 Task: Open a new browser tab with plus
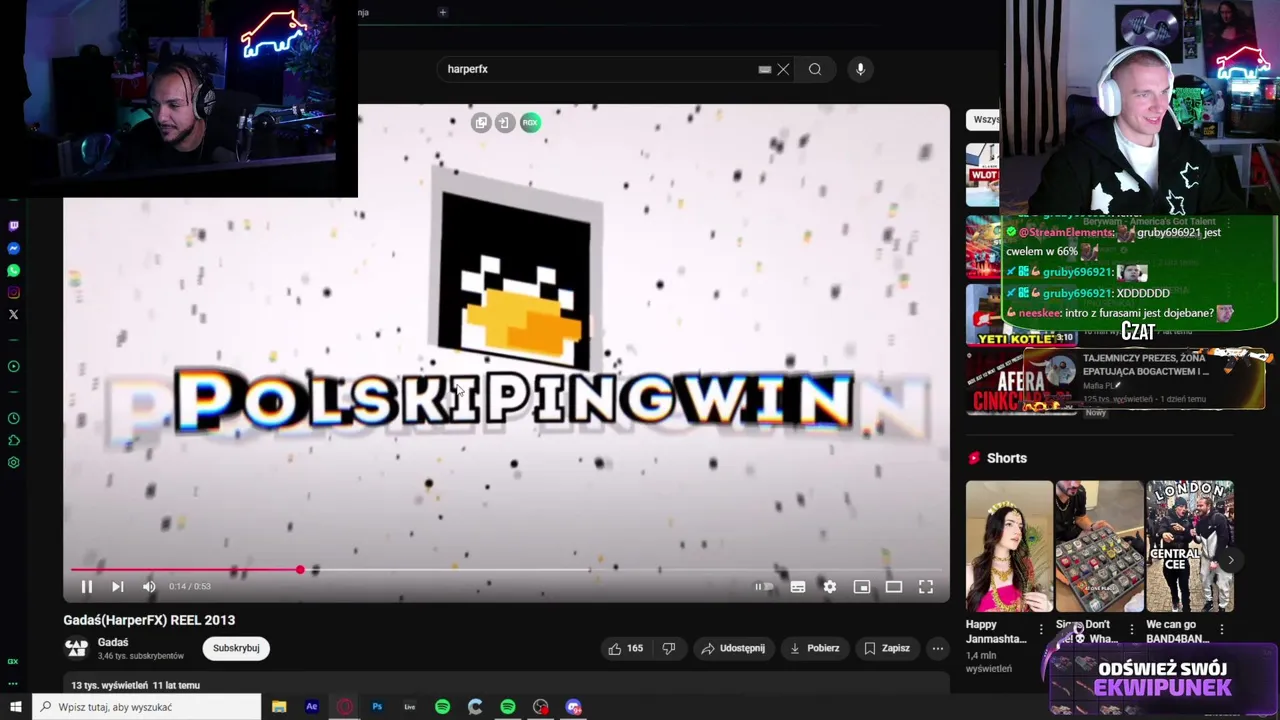point(442,12)
